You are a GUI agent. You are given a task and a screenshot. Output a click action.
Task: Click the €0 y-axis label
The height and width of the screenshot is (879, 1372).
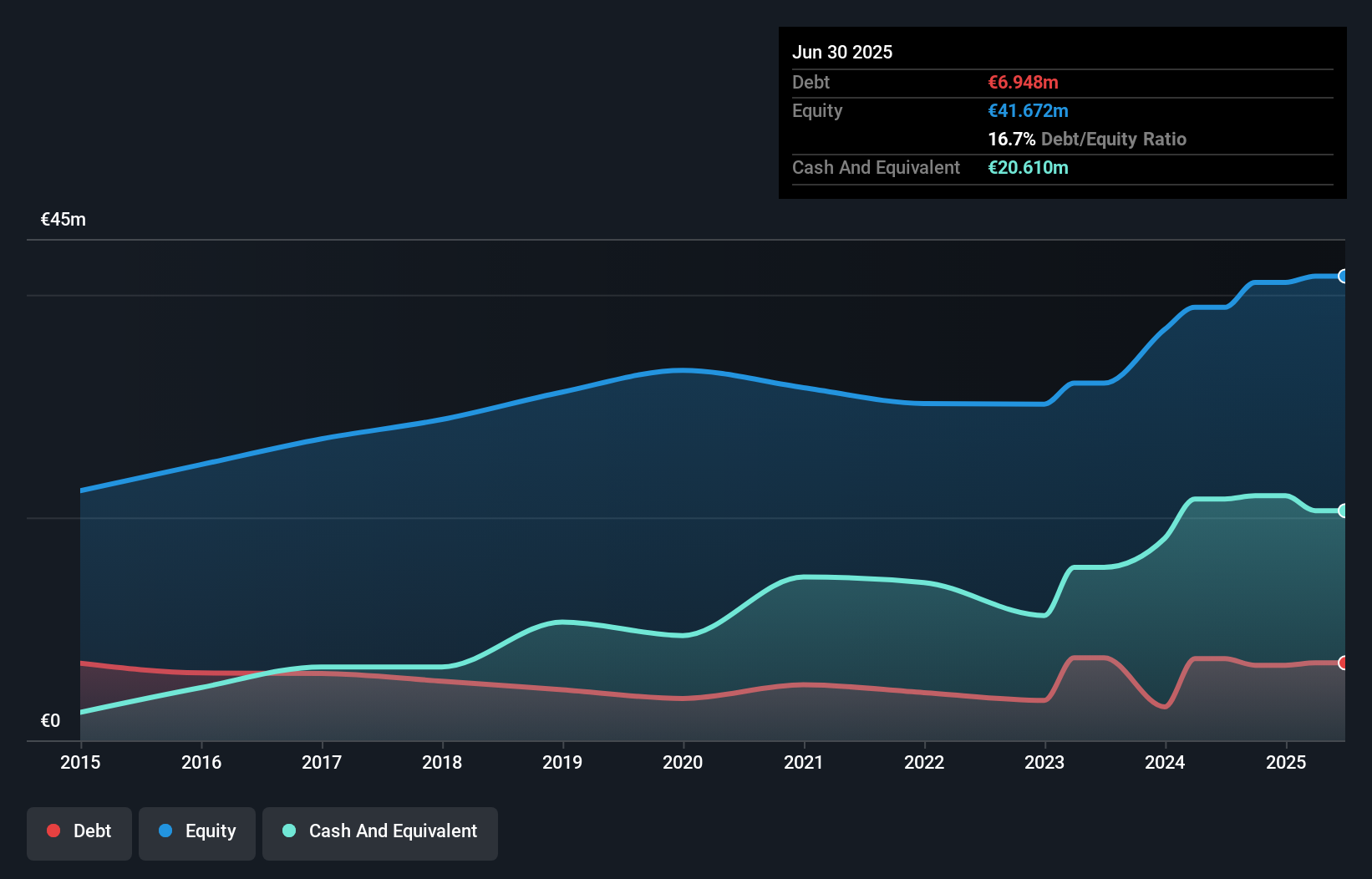[x=50, y=720]
